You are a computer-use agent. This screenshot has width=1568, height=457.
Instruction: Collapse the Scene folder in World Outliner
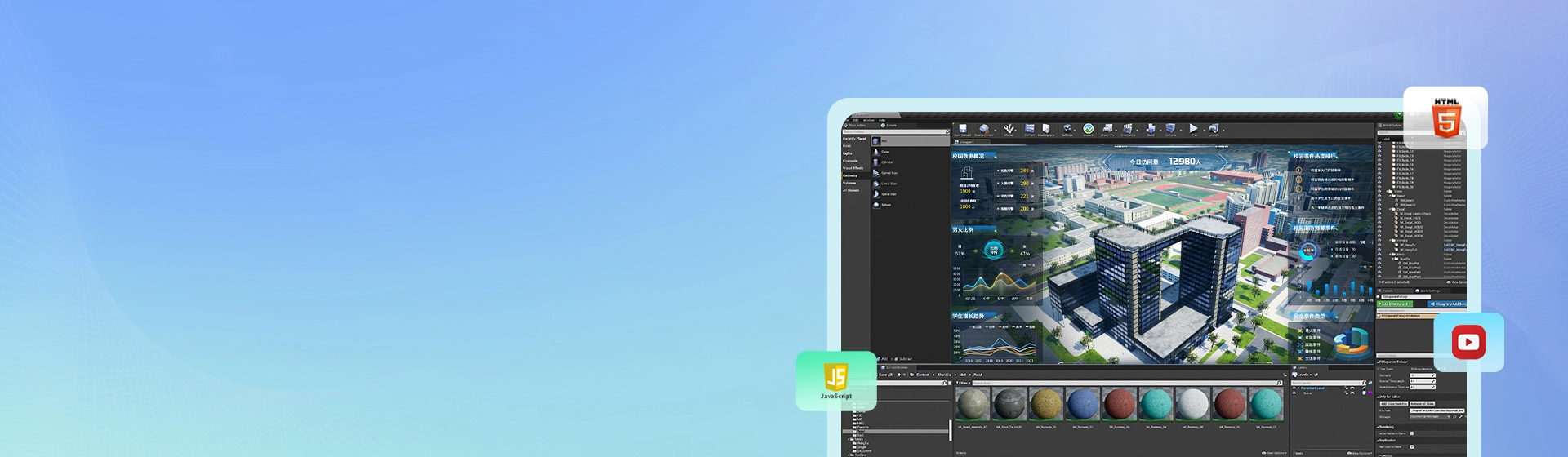tap(1388, 191)
